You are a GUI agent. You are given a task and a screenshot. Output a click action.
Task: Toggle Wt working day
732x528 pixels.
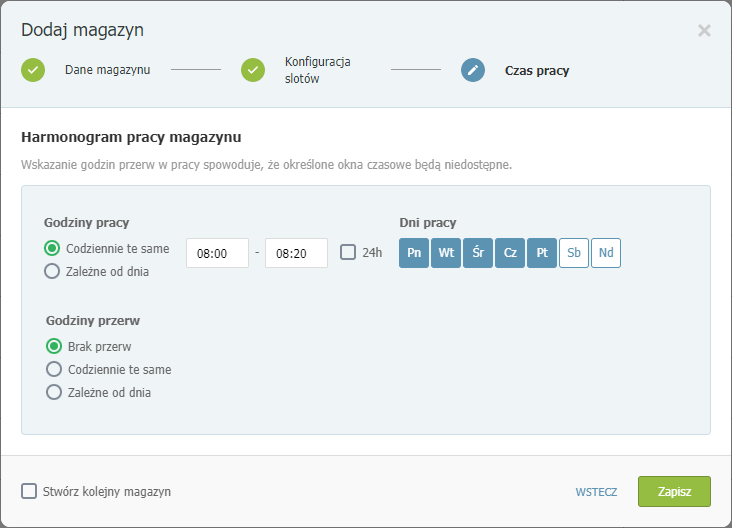pos(446,253)
